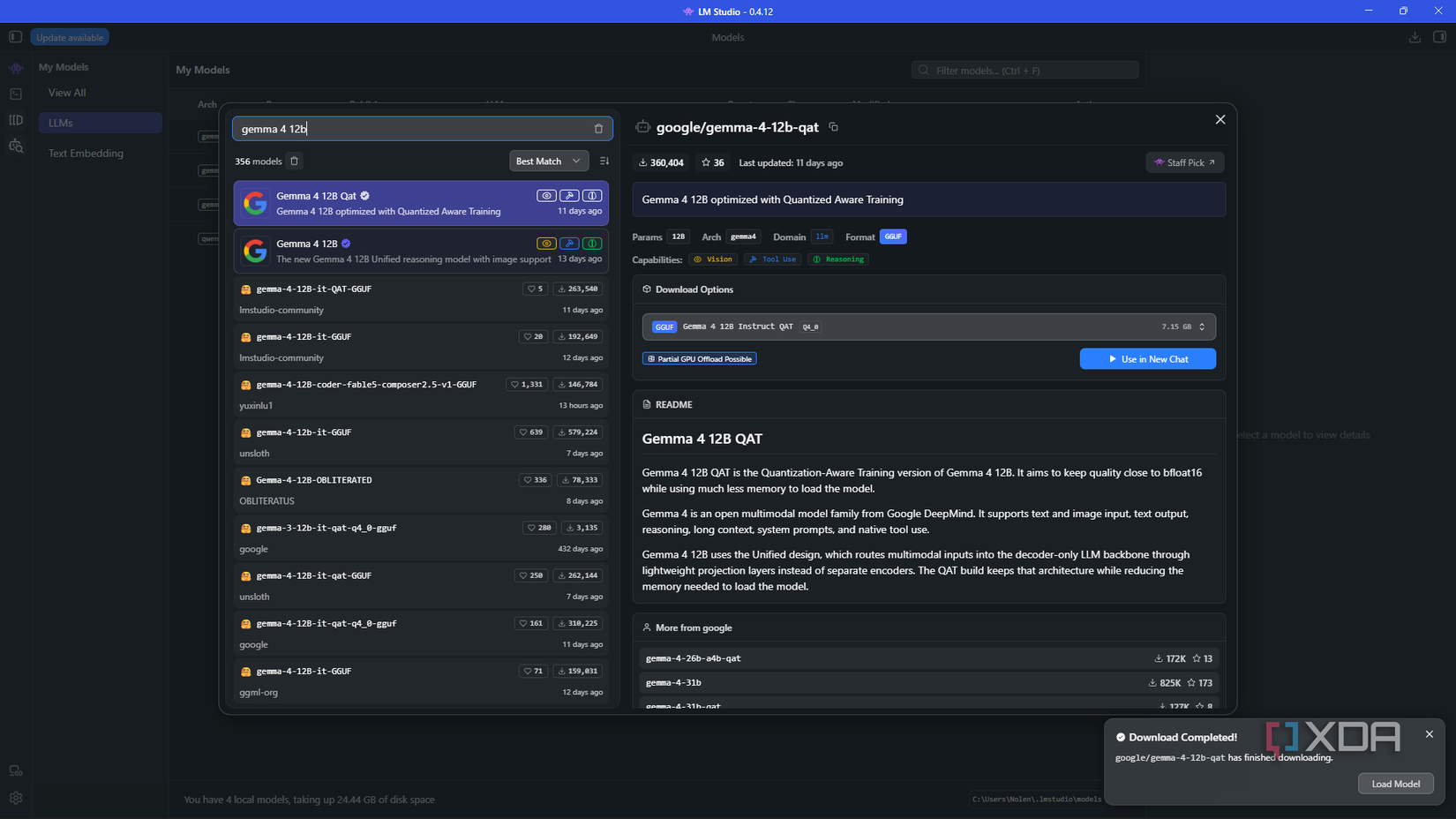Viewport: 1456px width, 819px height.
Task: Click the models folder path in the status bar
Action: point(1037,800)
